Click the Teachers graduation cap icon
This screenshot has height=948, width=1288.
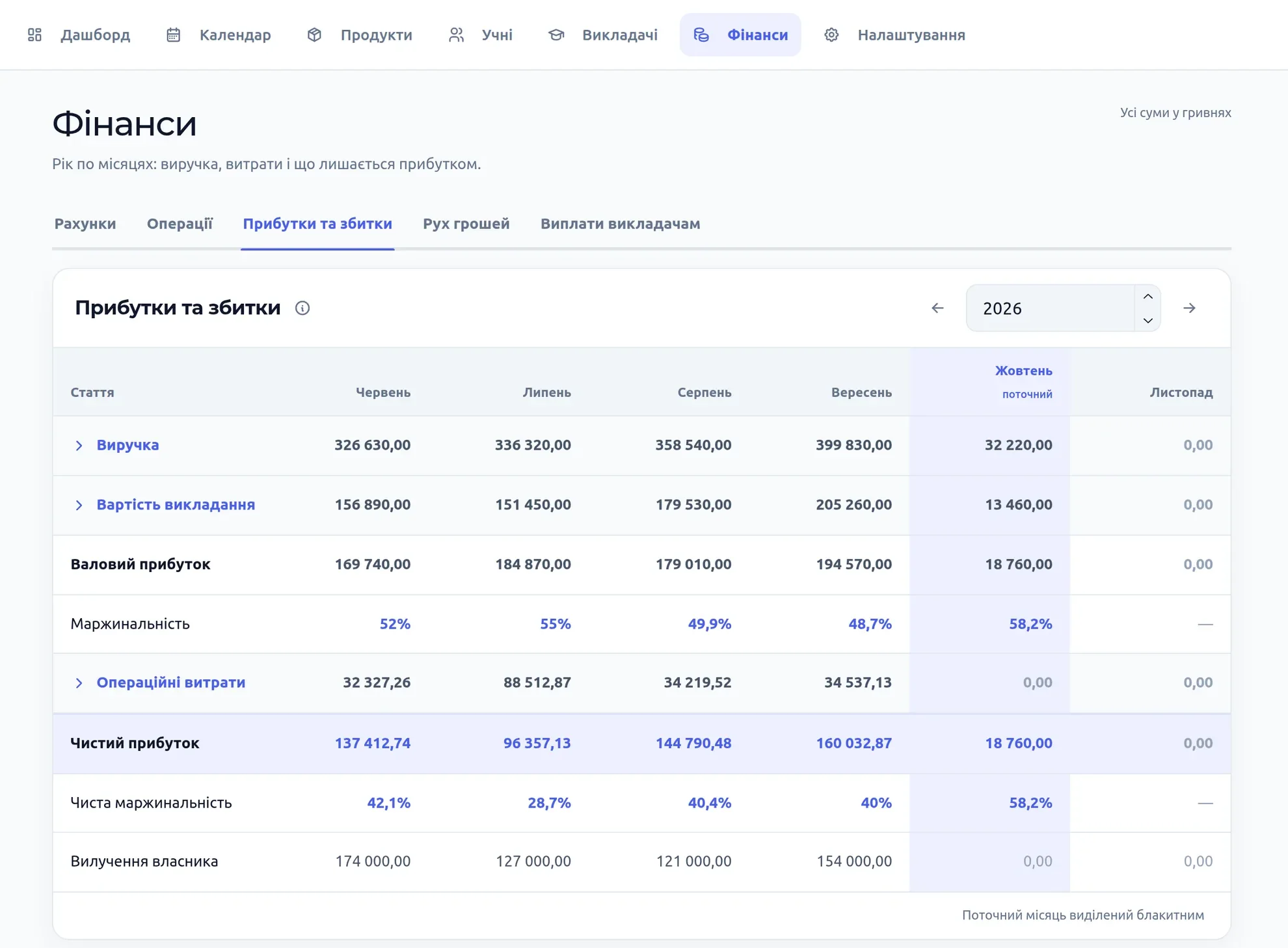556,34
